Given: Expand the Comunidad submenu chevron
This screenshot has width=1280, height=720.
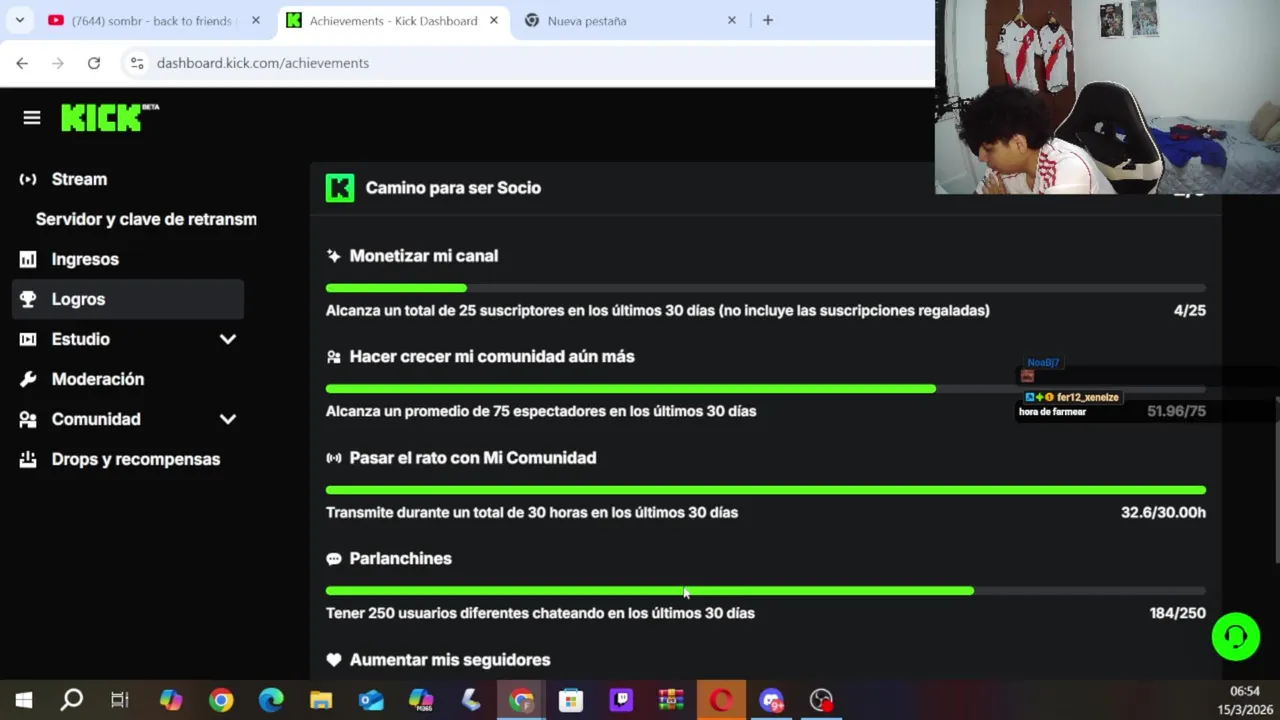Looking at the screenshot, I should click(228, 419).
